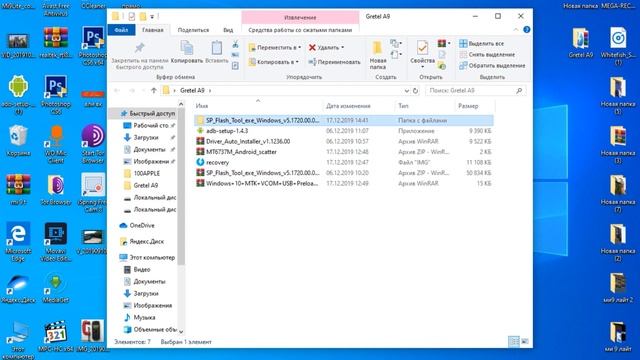Switch to the View ribbon tab
The width and height of the screenshot is (640, 360).
coord(228,30)
